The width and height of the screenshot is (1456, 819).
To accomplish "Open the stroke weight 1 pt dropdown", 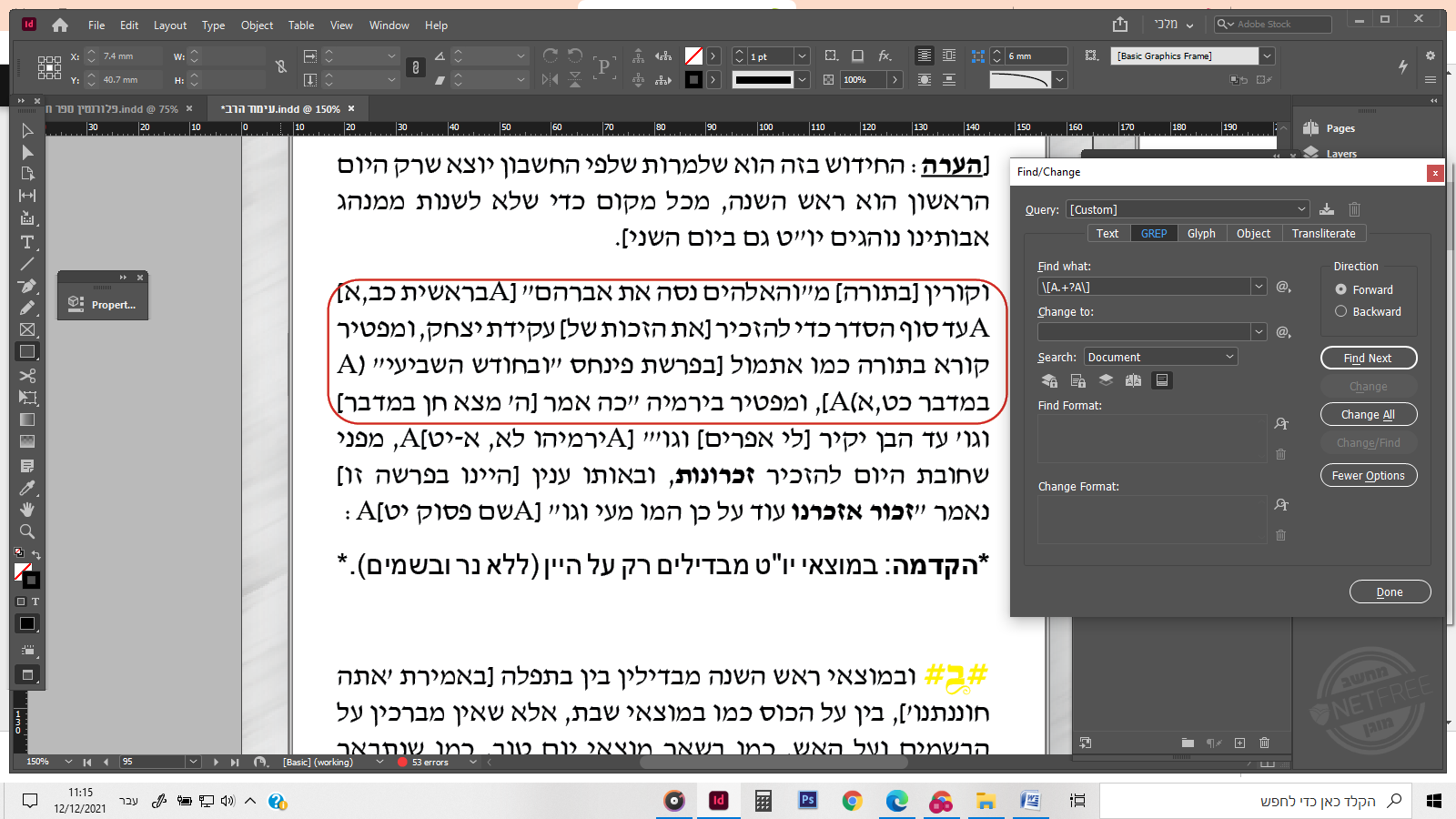I will click(802, 56).
